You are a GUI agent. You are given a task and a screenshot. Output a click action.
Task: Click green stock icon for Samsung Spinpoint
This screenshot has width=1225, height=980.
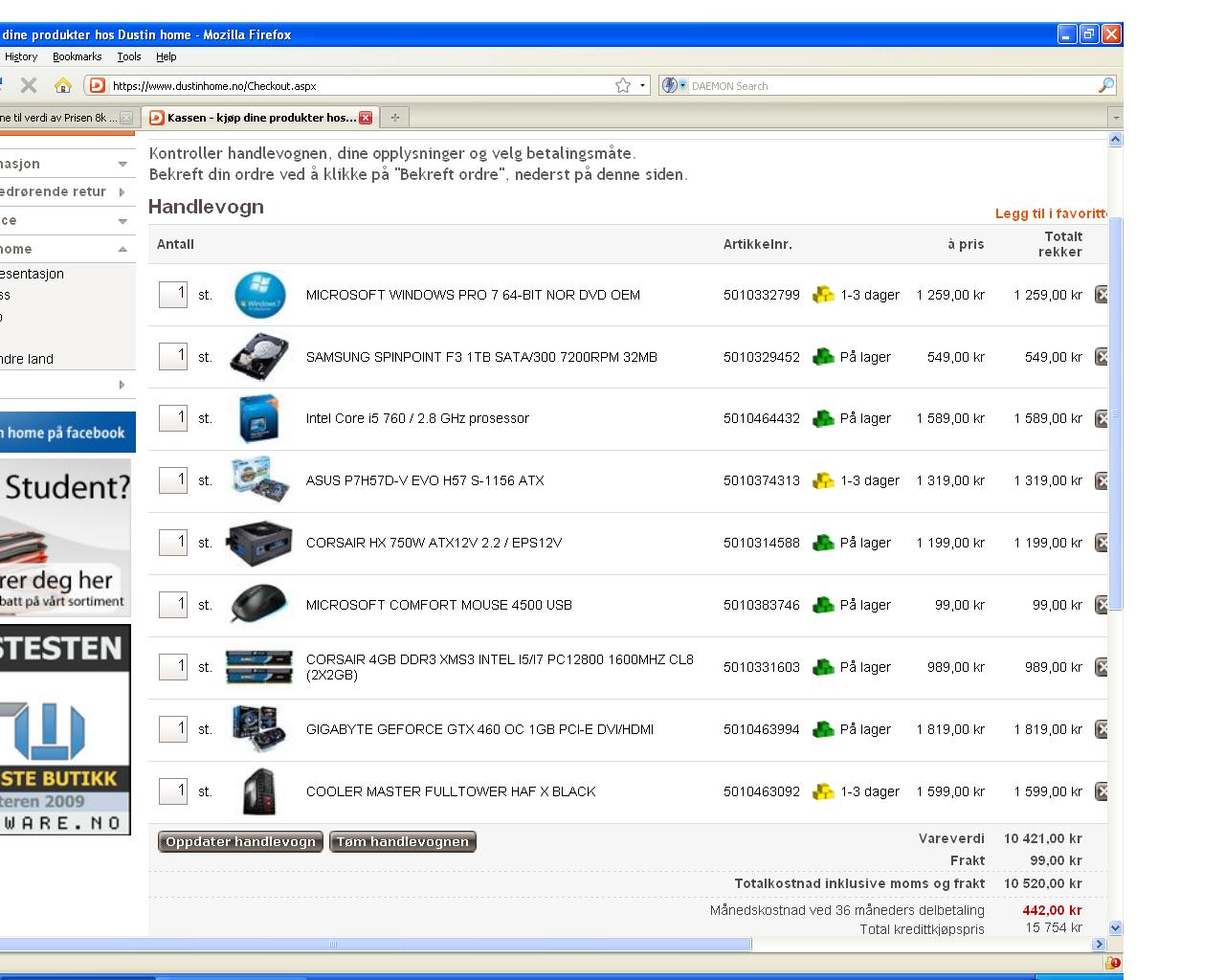tap(823, 357)
